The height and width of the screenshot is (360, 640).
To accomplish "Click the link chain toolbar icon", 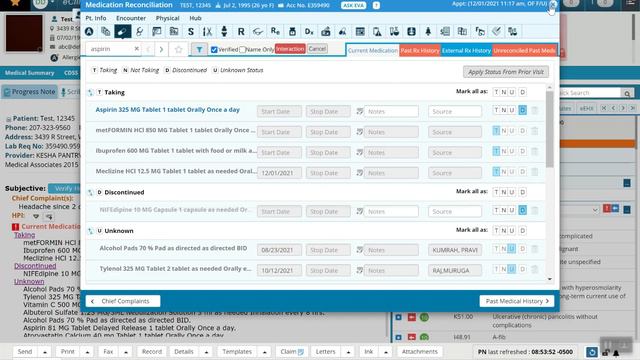I will point(140,31).
